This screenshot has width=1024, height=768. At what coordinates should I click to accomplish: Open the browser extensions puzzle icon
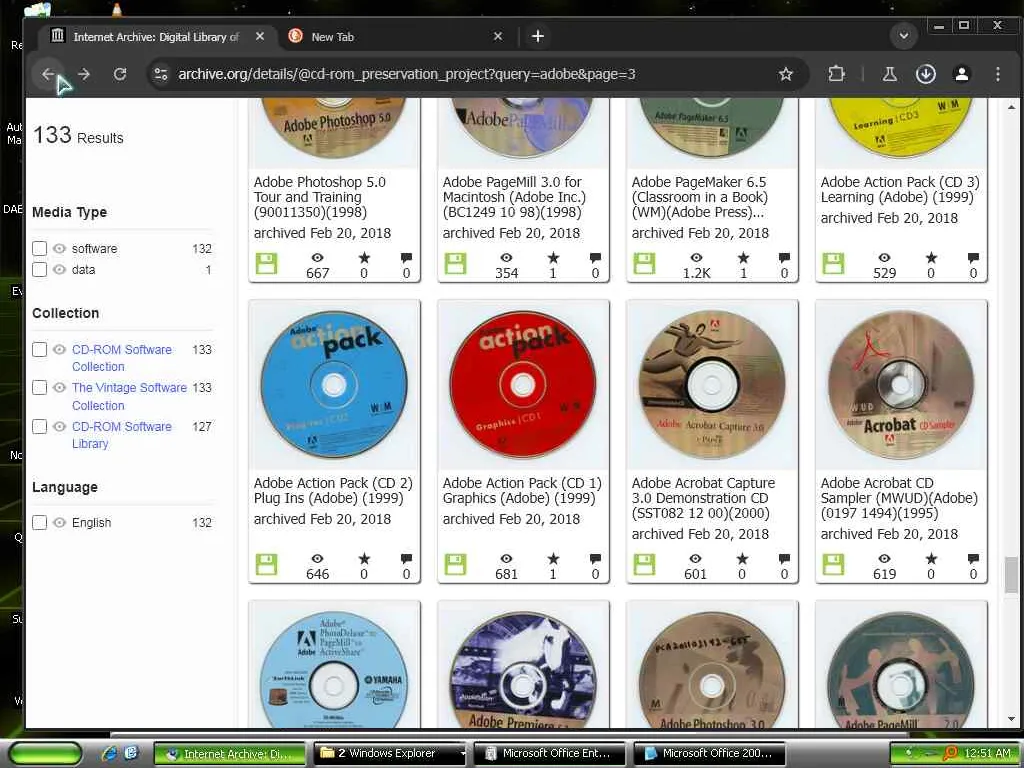[836, 74]
